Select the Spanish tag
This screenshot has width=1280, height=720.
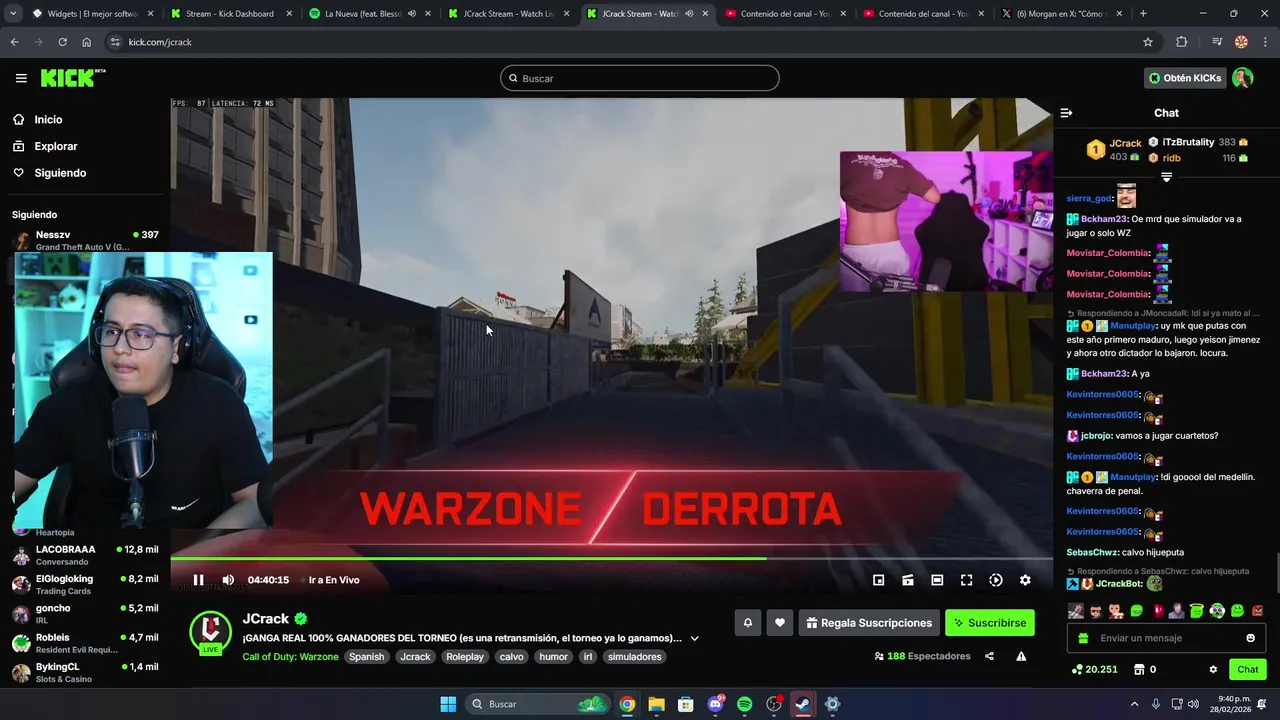tap(366, 657)
